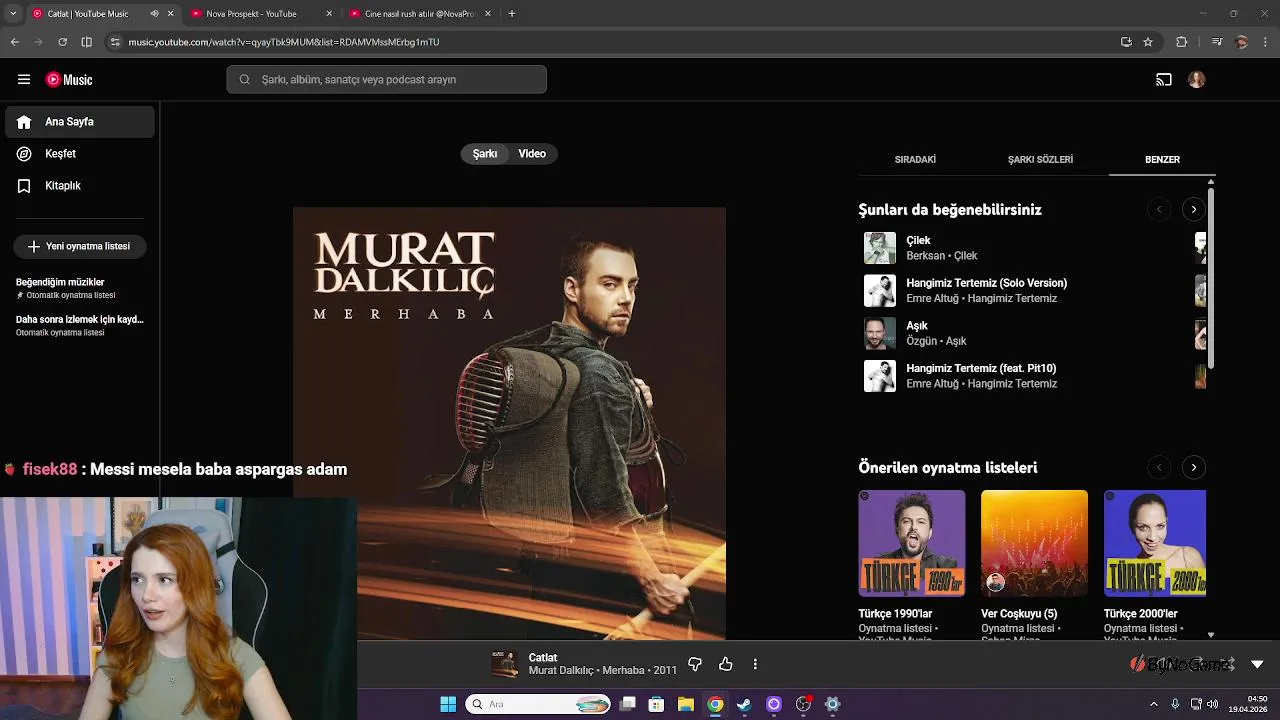The image size is (1280, 720).
Task: Open a new browser tab
Action: [x=512, y=14]
